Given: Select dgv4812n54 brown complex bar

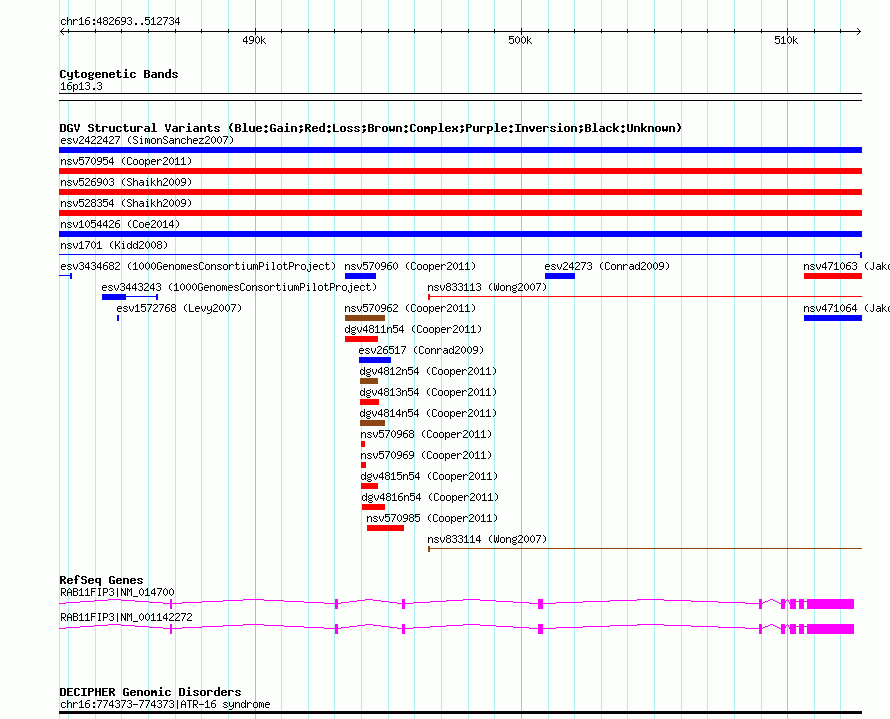Looking at the screenshot, I should pyautogui.click(x=369, y=381).
